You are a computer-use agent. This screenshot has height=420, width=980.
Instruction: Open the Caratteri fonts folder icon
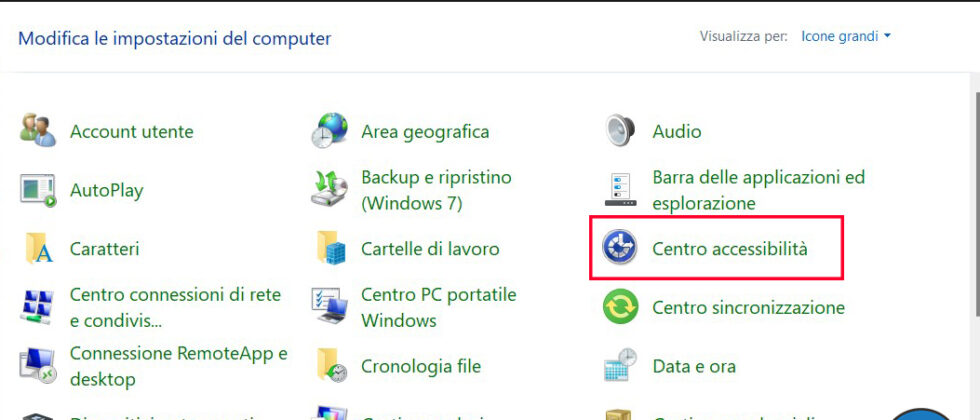(x=38, y=248)
